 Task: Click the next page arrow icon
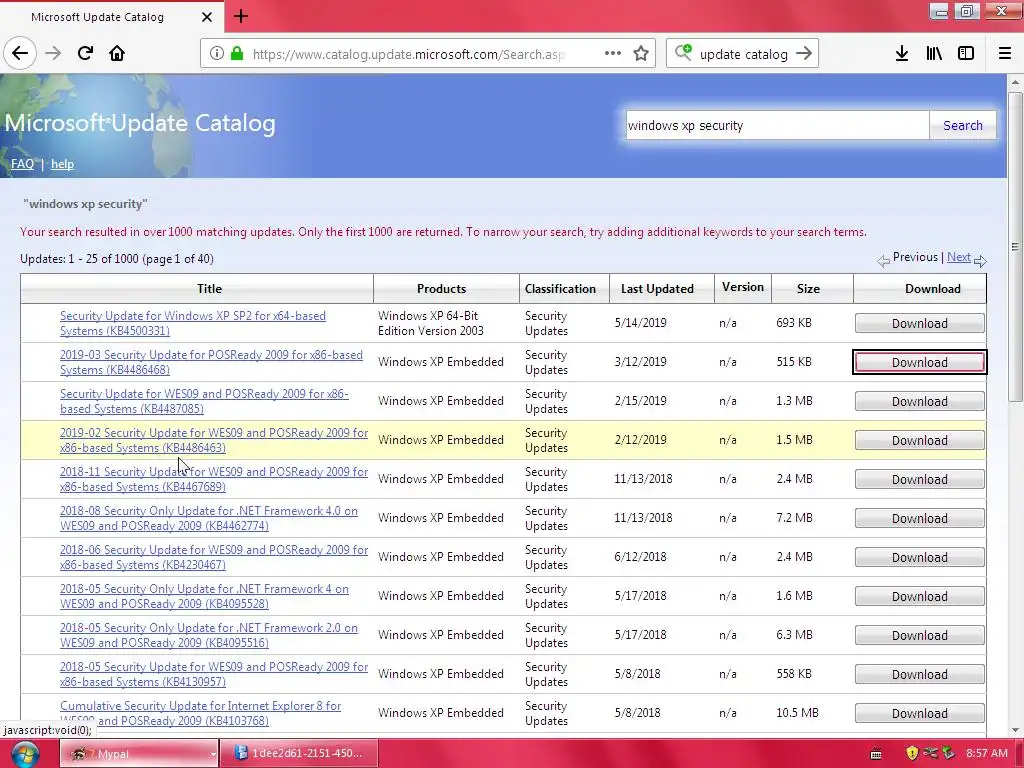point(980,261)
